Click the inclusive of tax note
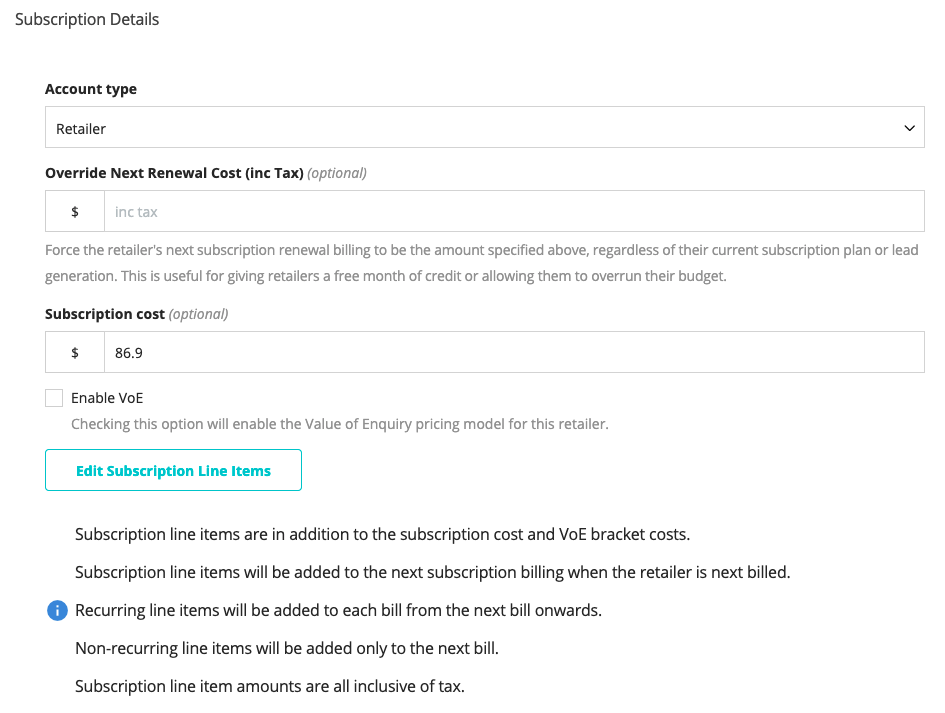The height and width of the screenshot is (713, 945). click(x=270, y=686)
